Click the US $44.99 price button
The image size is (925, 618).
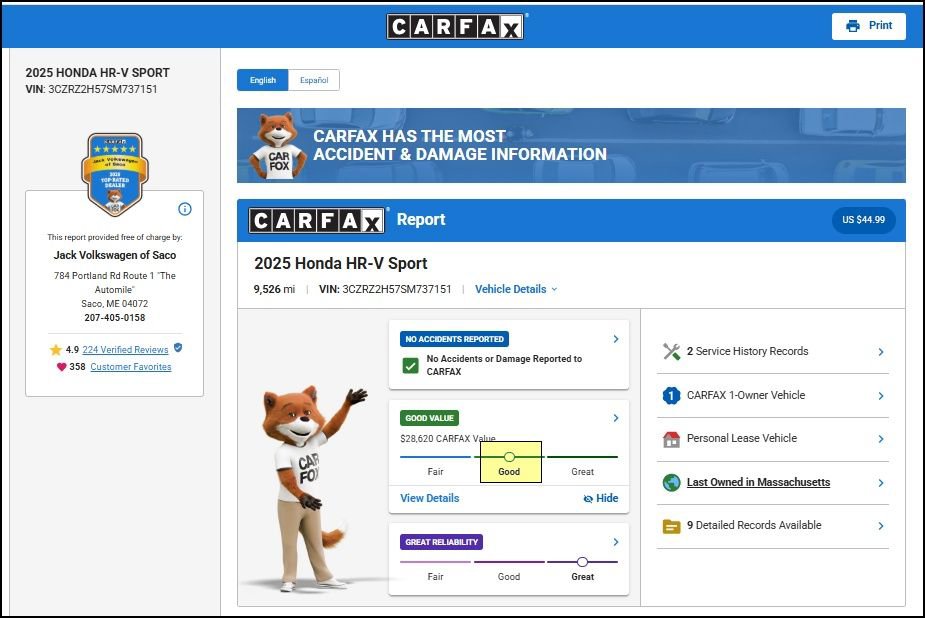point(863,220)
